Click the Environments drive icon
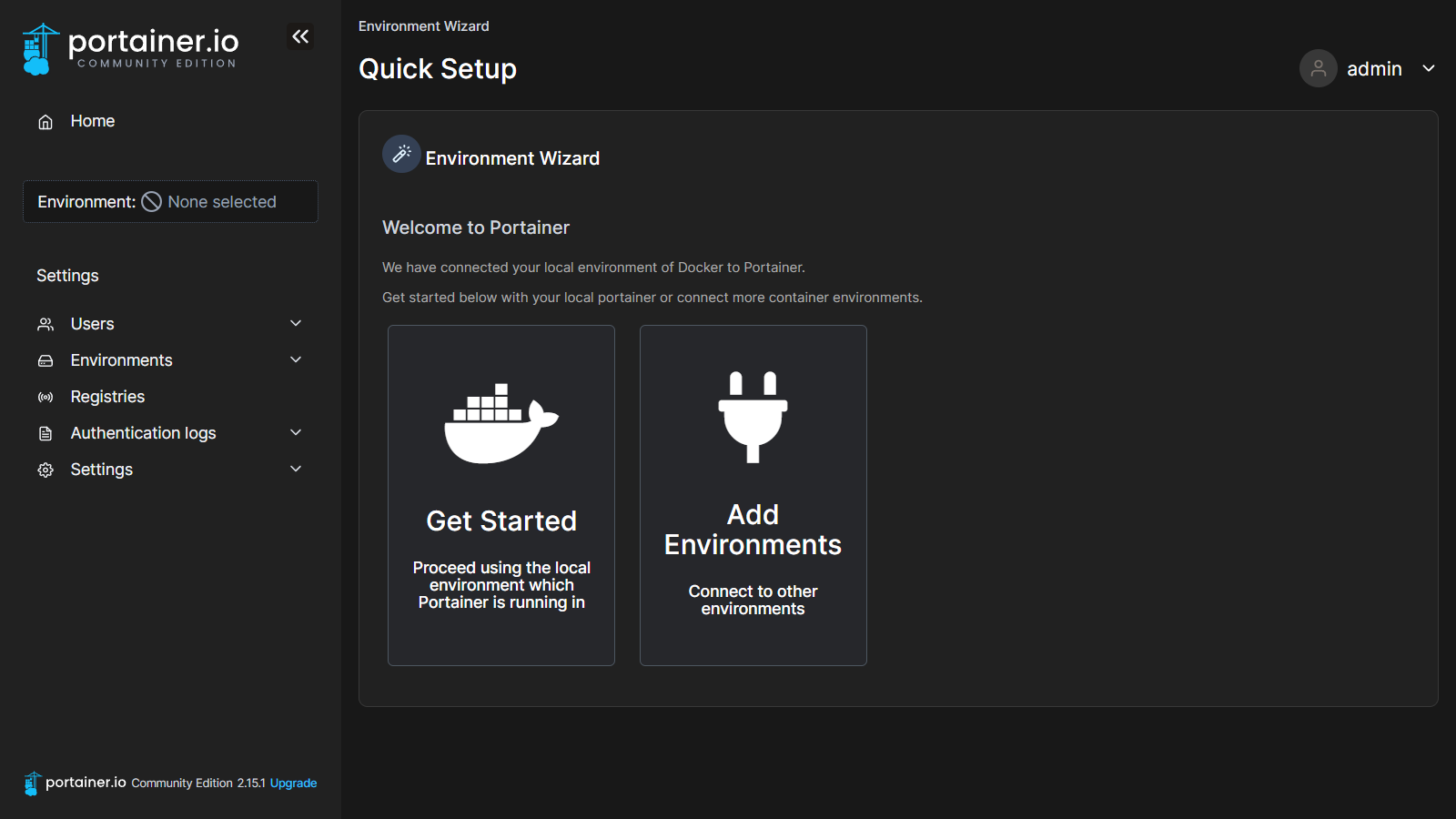Viewport: 1456px width, 819px height. click(x=45, y=360)
